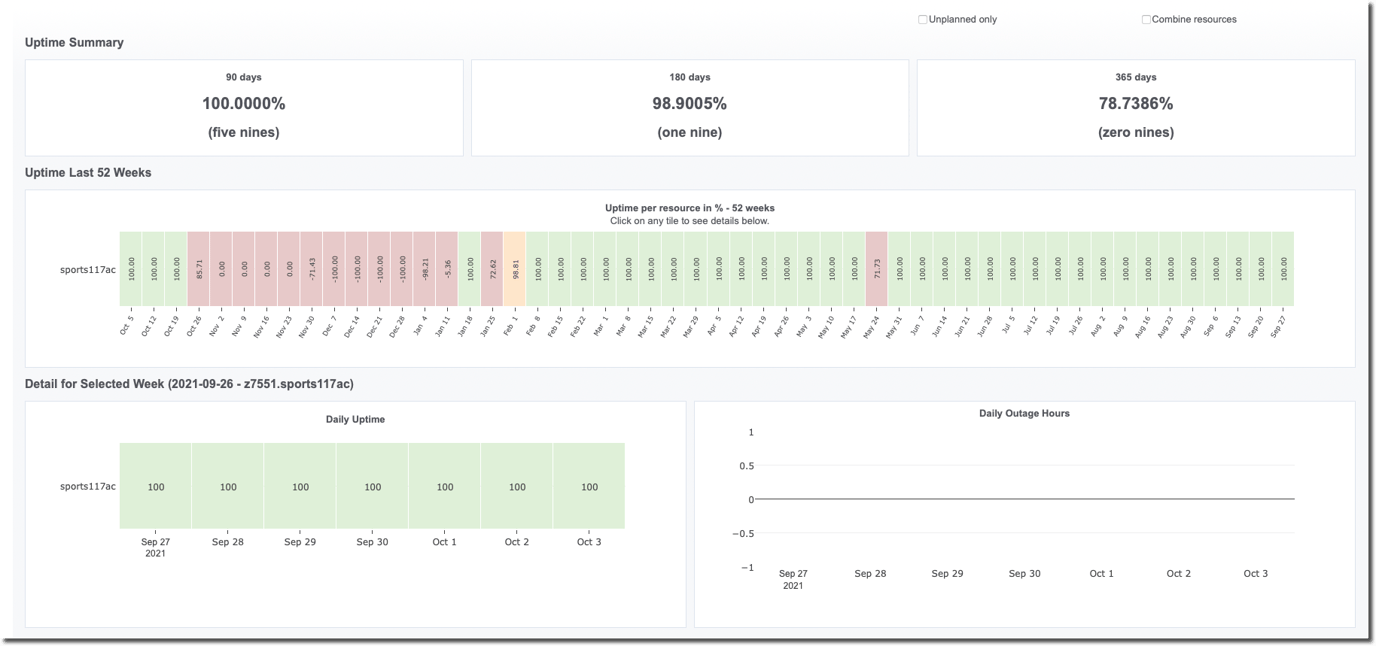Click Monday's 100 bar in Daily Uptime

(154, 485)
